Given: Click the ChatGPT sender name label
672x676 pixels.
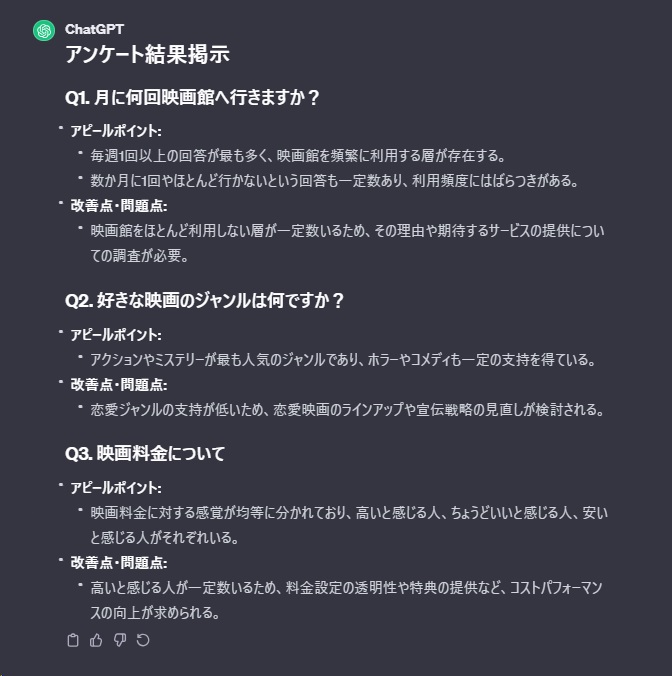Looking at the screenshot, I should (x=94, y=30).
